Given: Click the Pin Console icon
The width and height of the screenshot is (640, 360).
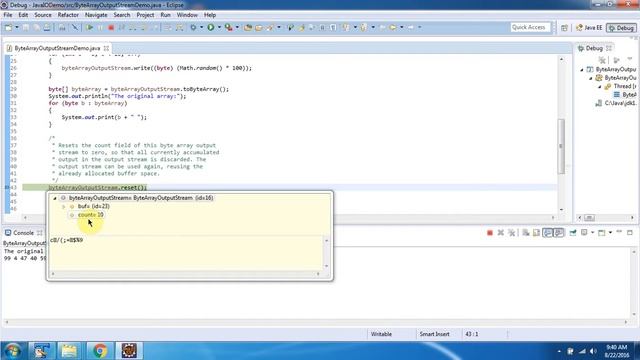Looking at the screenshot, I should [x=573, y=233].
